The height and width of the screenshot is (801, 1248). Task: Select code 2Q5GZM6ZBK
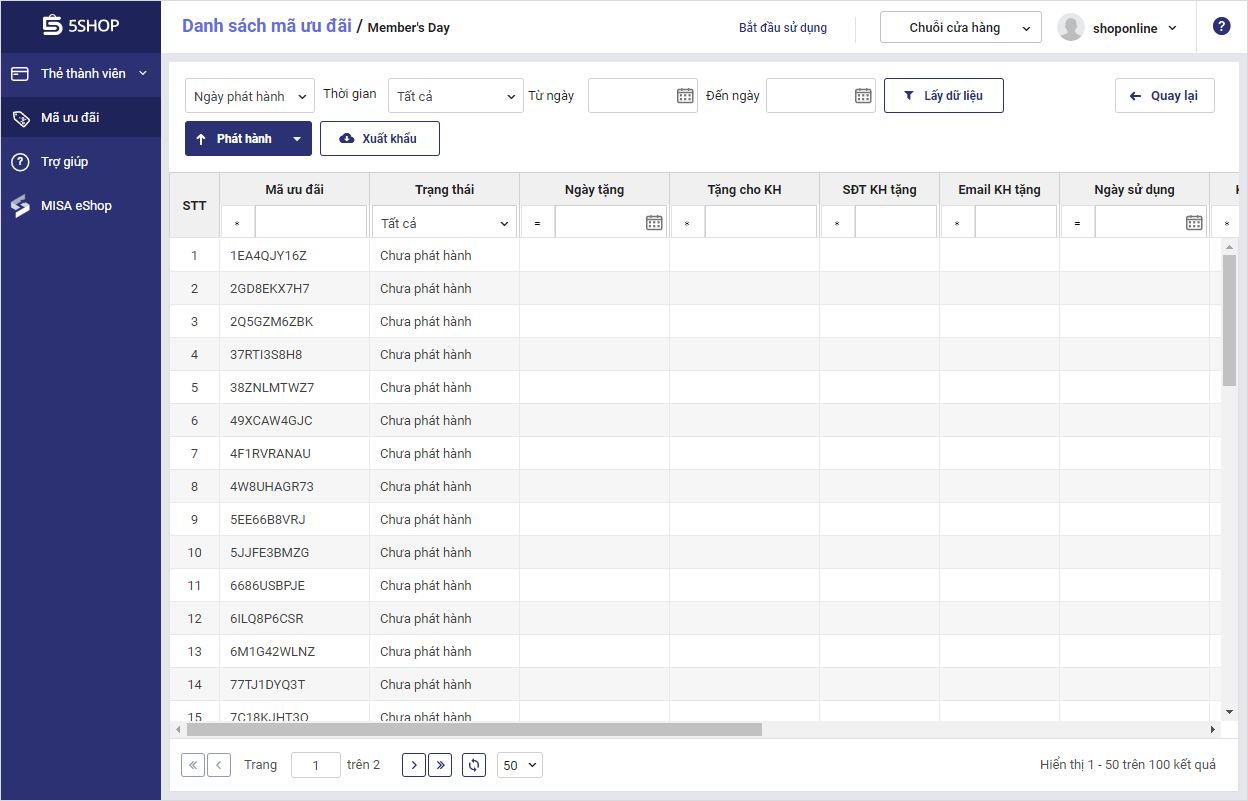click(271, 322)
